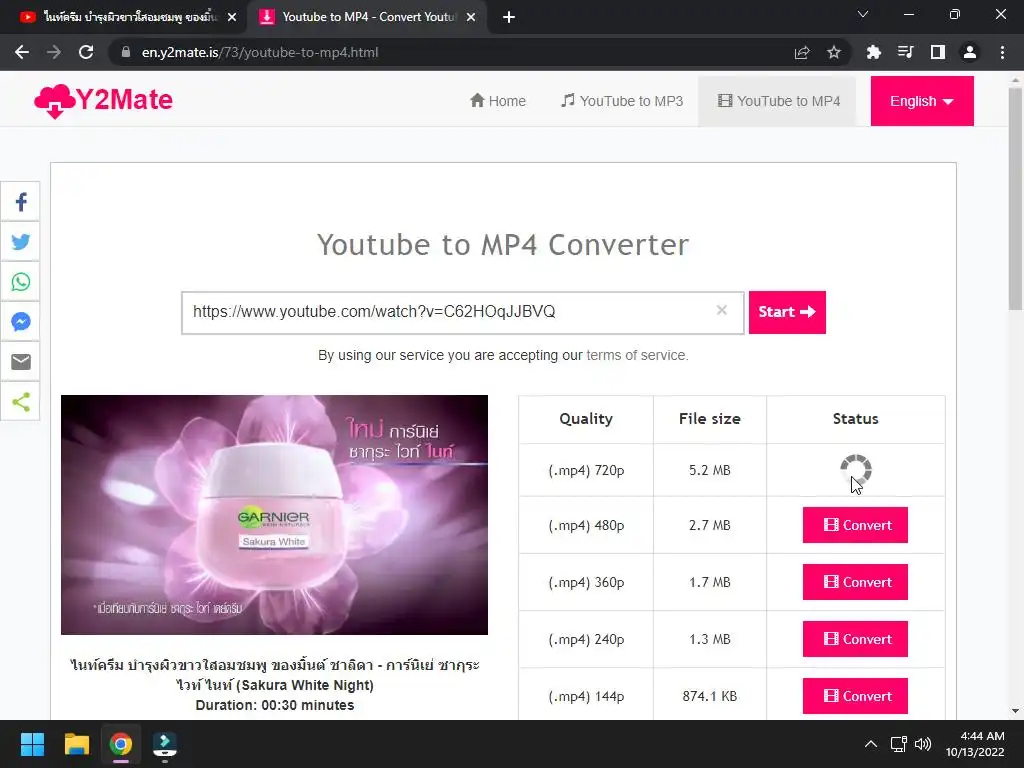The height and width of the screenshot is (768, 1024).
Task: Open the Chrome profile icon
Action: (970, 52)
